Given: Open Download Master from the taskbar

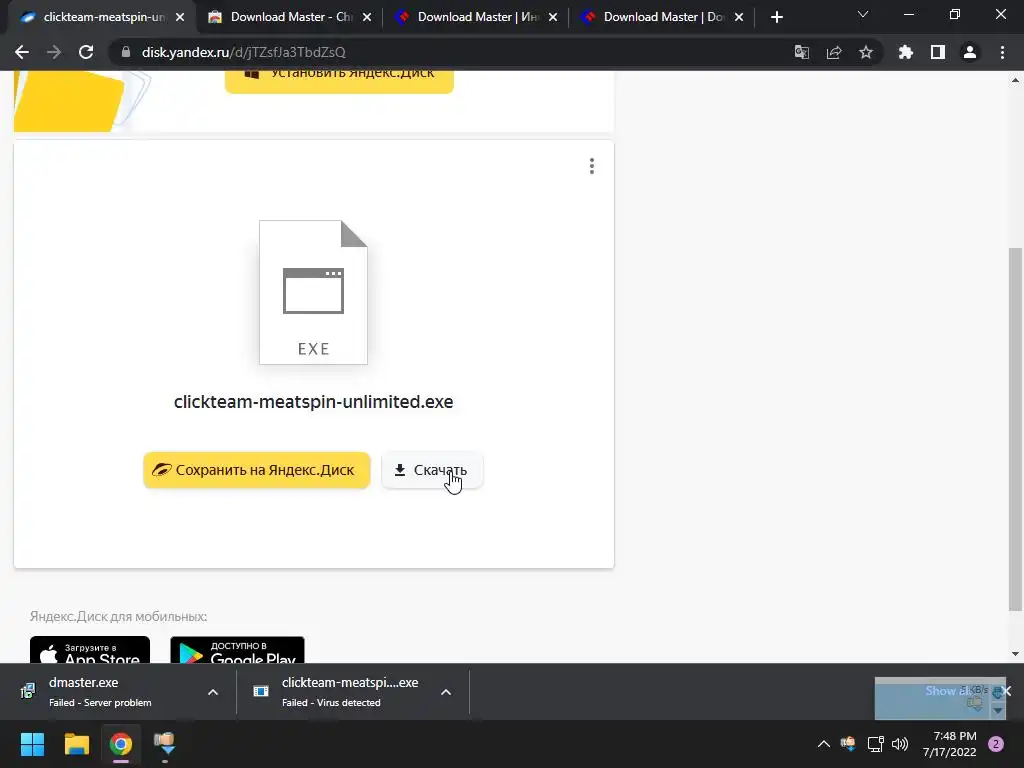Looking at the screenshot, I should pos(165,744).
